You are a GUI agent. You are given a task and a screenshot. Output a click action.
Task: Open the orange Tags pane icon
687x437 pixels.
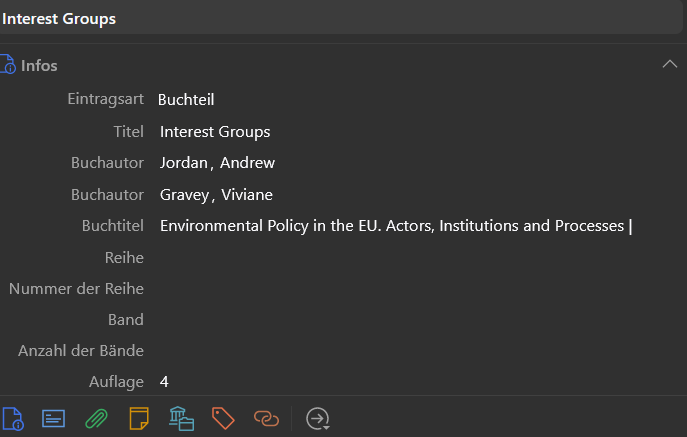pyautogui.click(x=223, y=418)
